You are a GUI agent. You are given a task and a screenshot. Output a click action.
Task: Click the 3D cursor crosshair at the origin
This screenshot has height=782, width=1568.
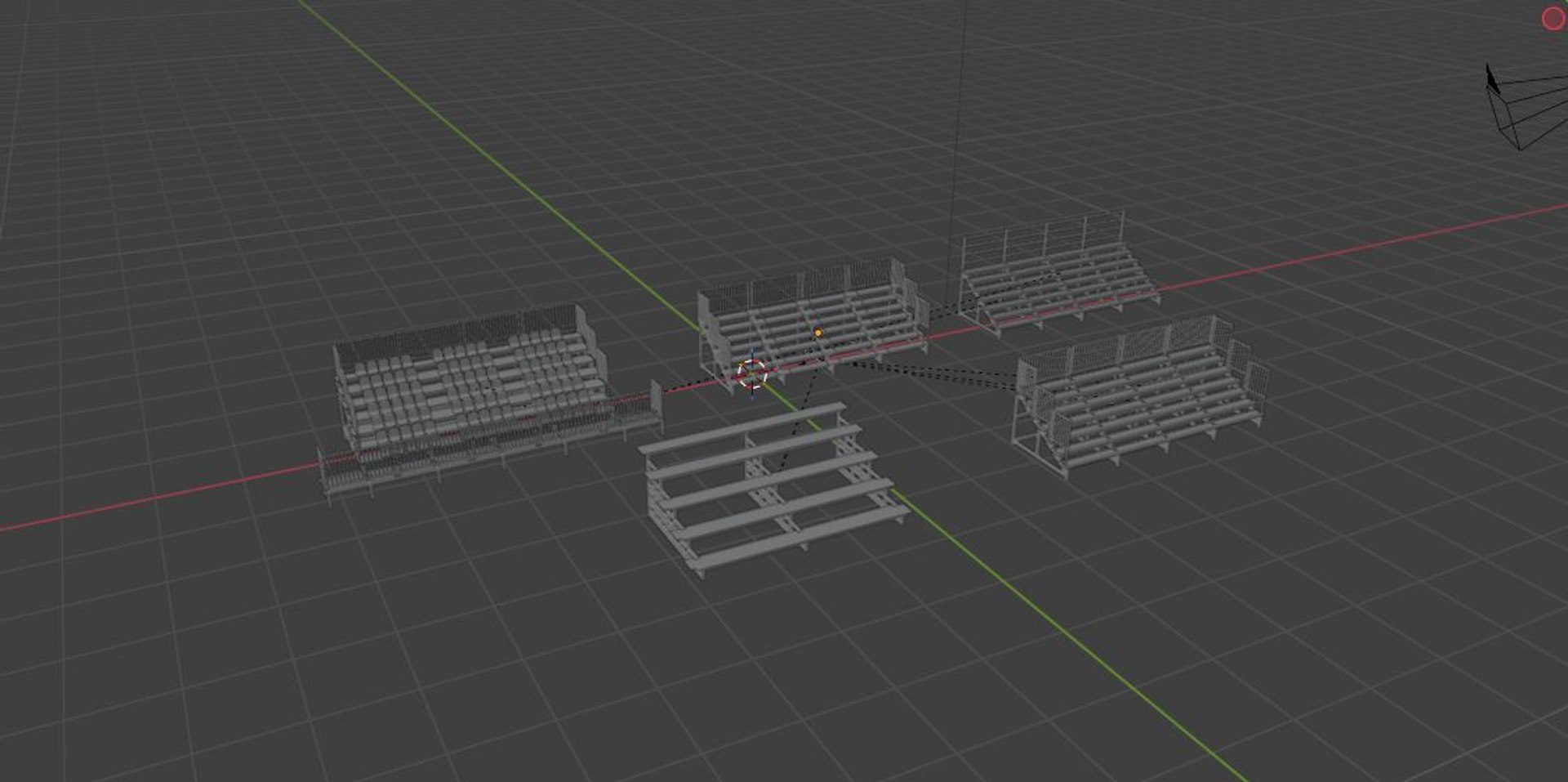tap(752, 374)
